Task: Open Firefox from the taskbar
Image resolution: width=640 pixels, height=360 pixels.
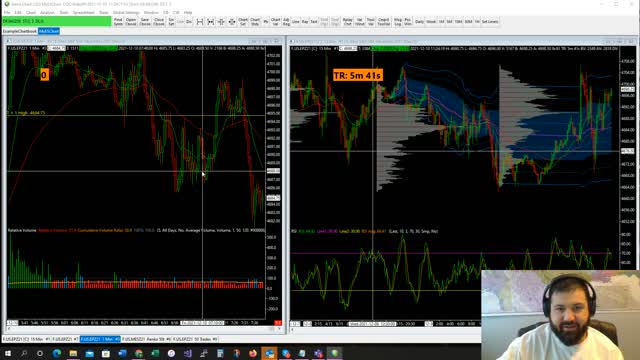Action: pyautogui.click(x=253, y=353)
